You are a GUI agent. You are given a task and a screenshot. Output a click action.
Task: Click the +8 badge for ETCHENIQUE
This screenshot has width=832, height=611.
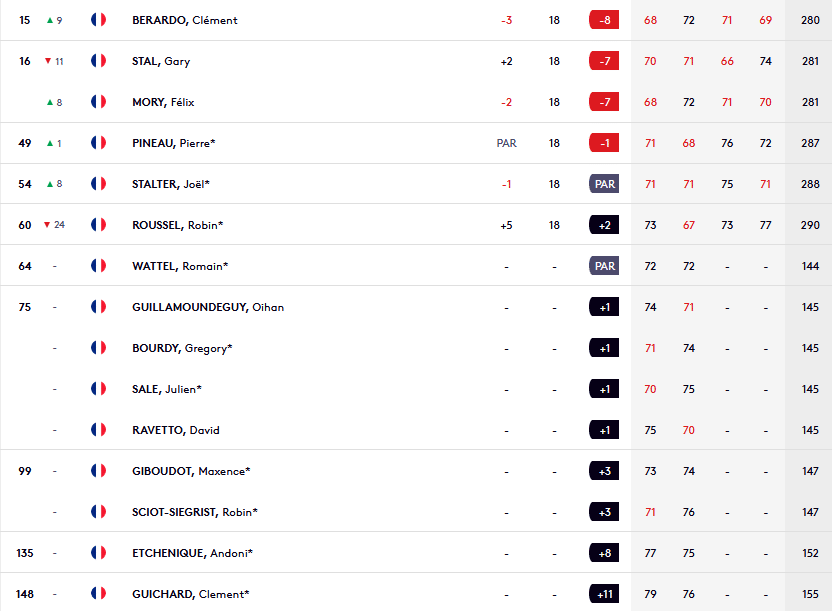pyautogui.click(x=604, y=553)
